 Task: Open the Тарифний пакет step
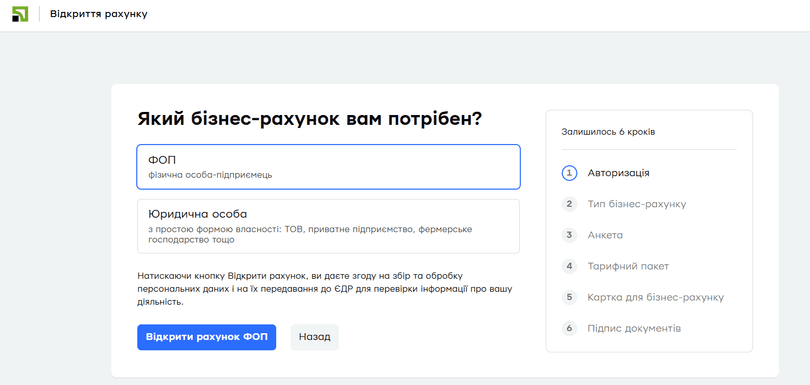(628, 266)
